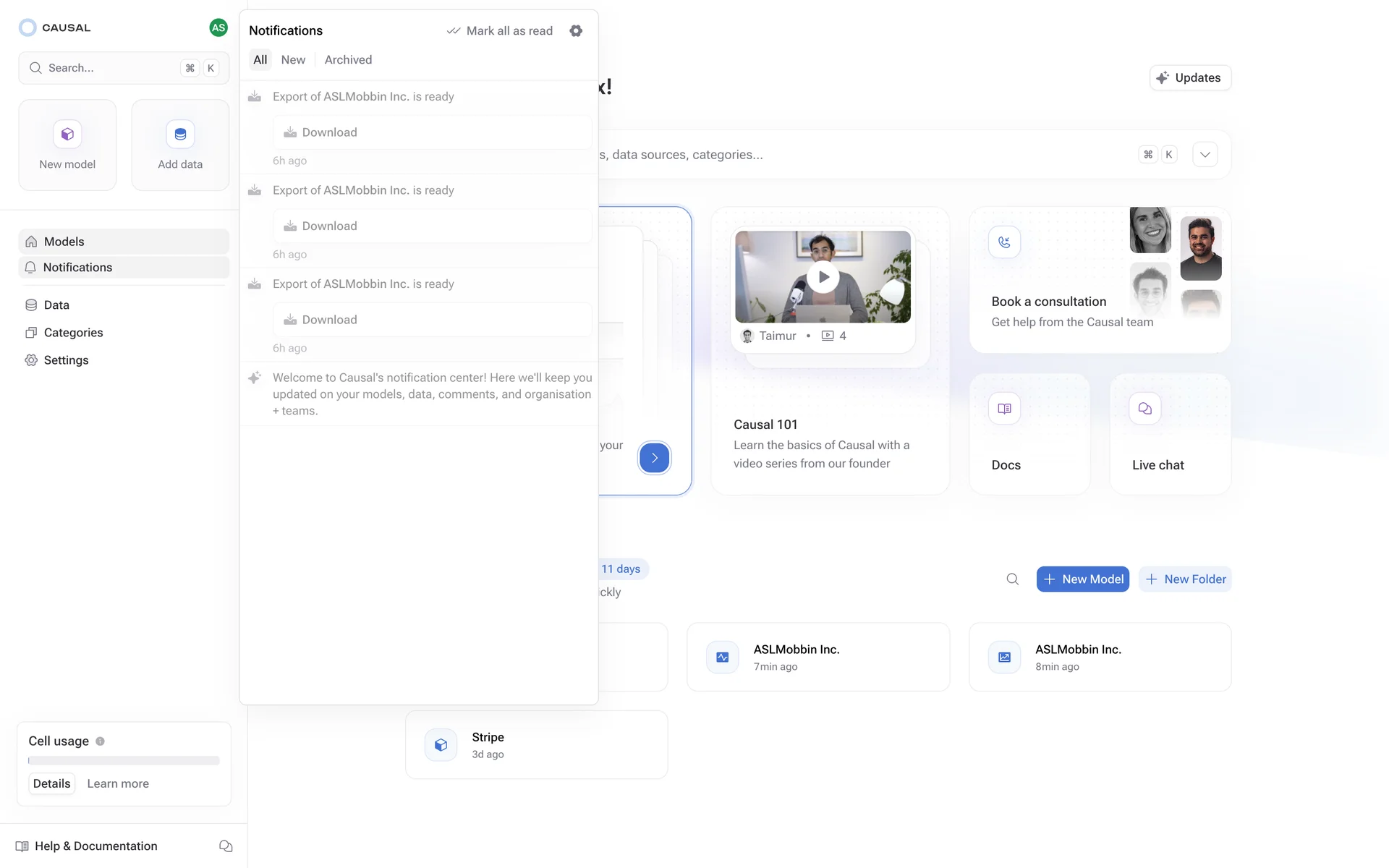1389x868 pixels.
Task: Switch to the Archived notifications tab
Action: click(348, 59)
